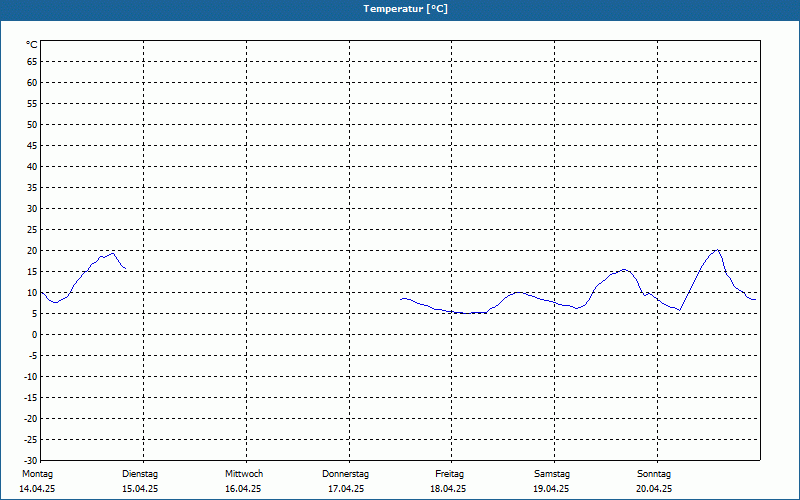Click the 20.04.25 date label

654,489
